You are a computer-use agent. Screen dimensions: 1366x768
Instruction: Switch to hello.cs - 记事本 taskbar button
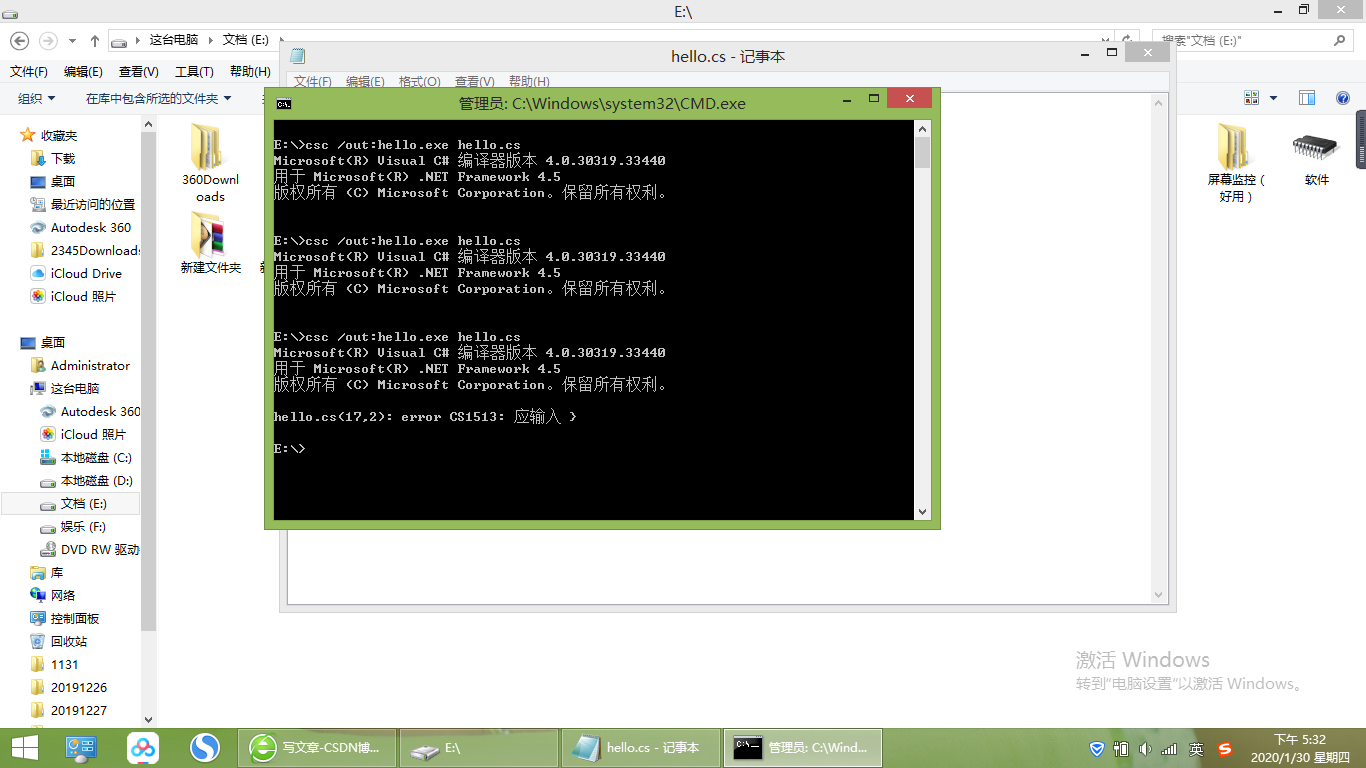641,747
